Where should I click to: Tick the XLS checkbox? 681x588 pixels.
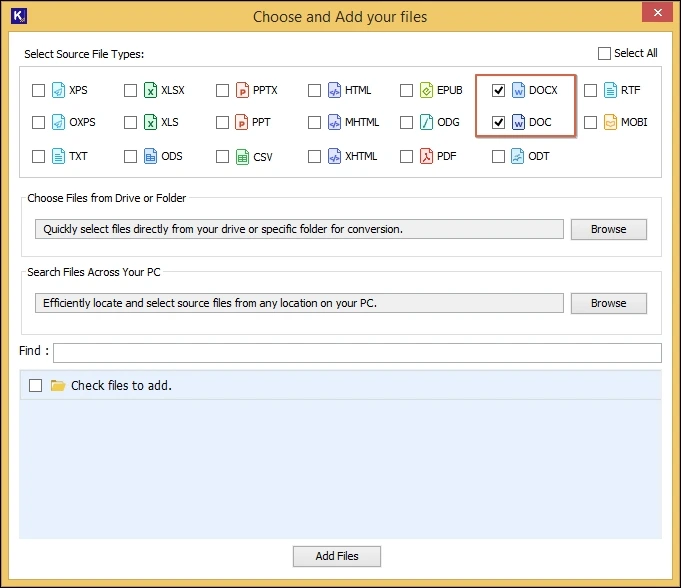(130, 122)
